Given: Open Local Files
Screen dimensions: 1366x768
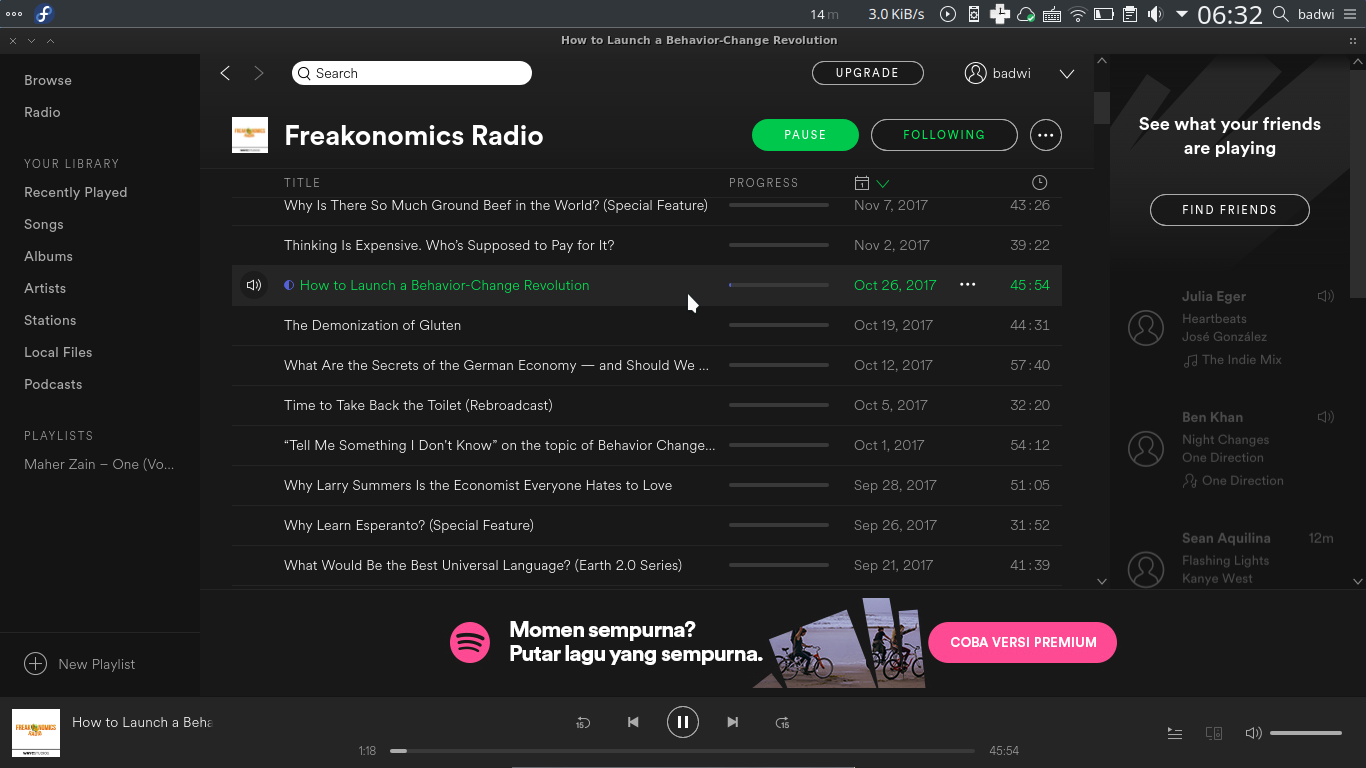Looking at the screenshot, I should click(x=58, y=352).
